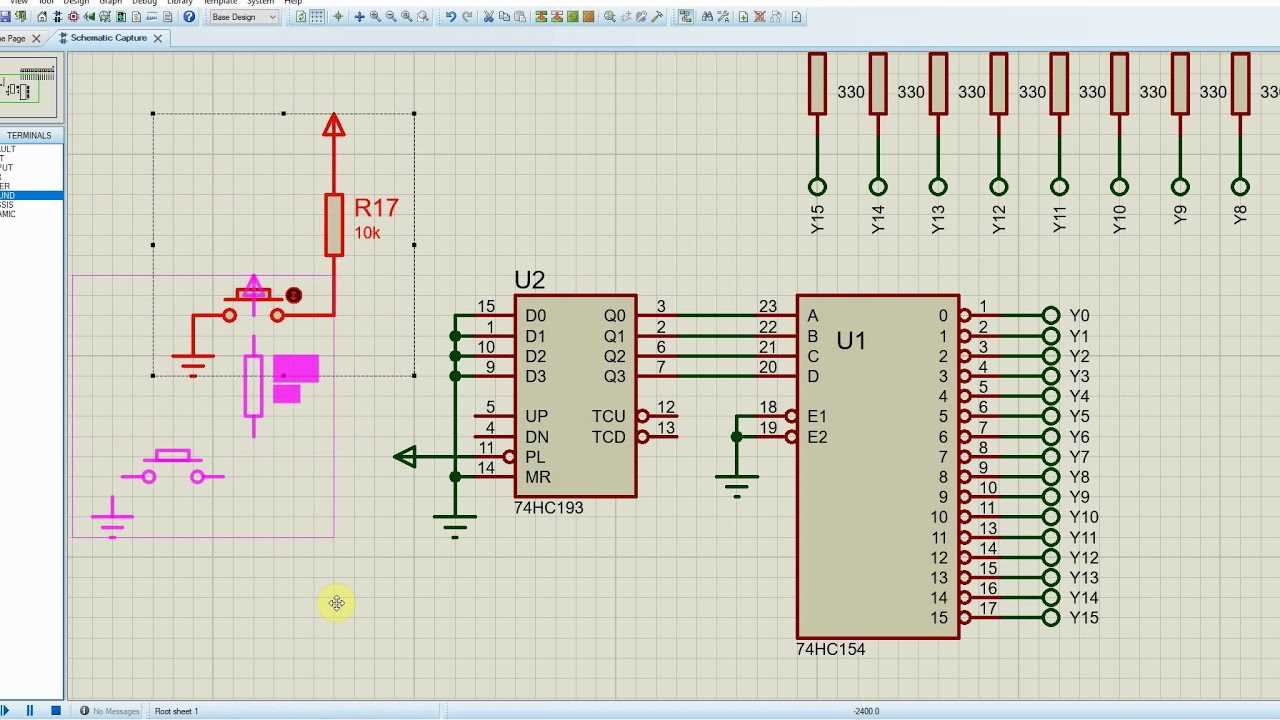Image resolution: width=1280 pixels, height=720 pixels.
Task: Click the Pause simulation button
Action: click(x=30, y=711)
